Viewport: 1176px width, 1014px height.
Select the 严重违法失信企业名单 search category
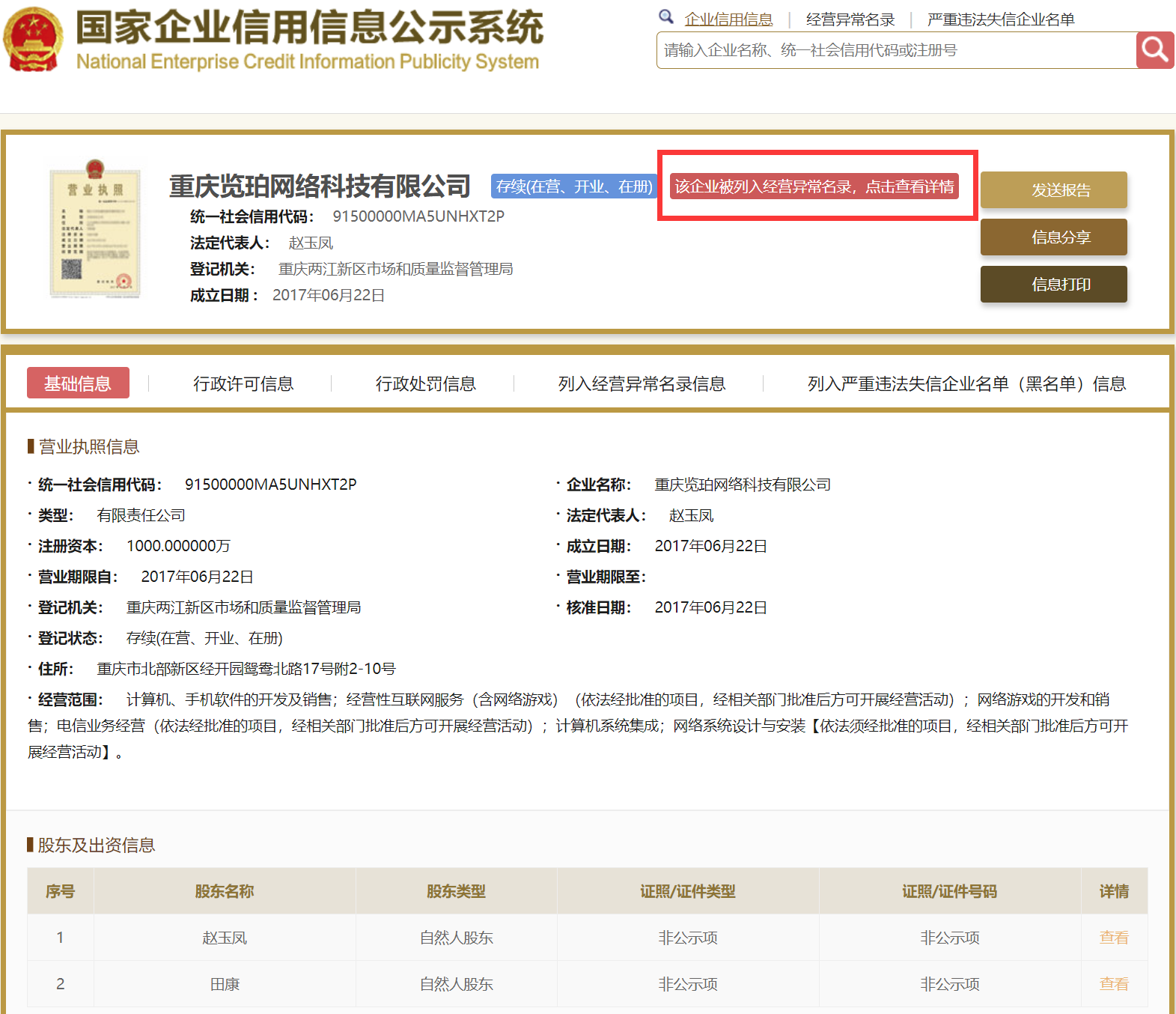1000,19
